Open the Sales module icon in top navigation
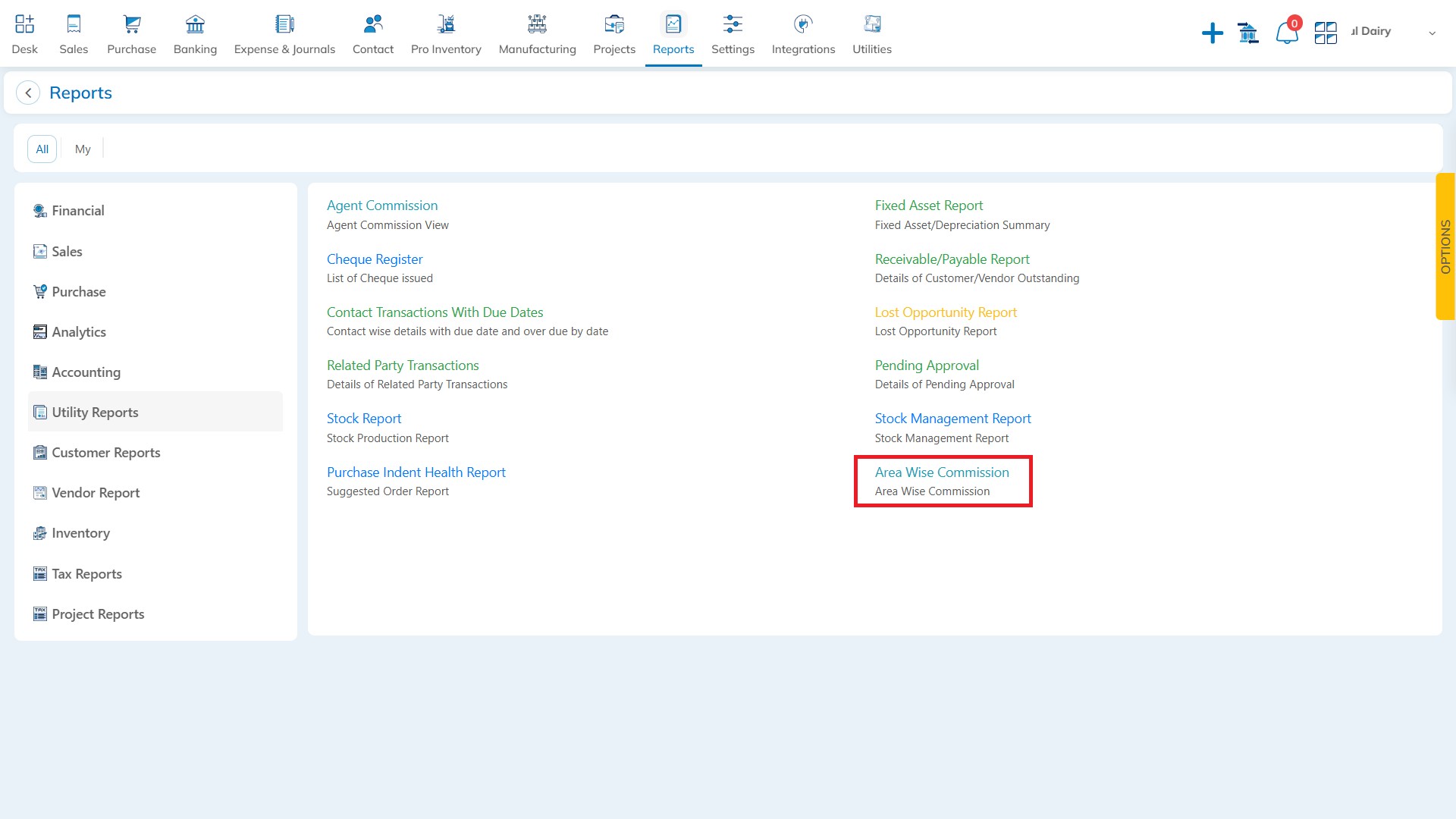Viewport: 1456px width, 819px height. tap(74, 24)
